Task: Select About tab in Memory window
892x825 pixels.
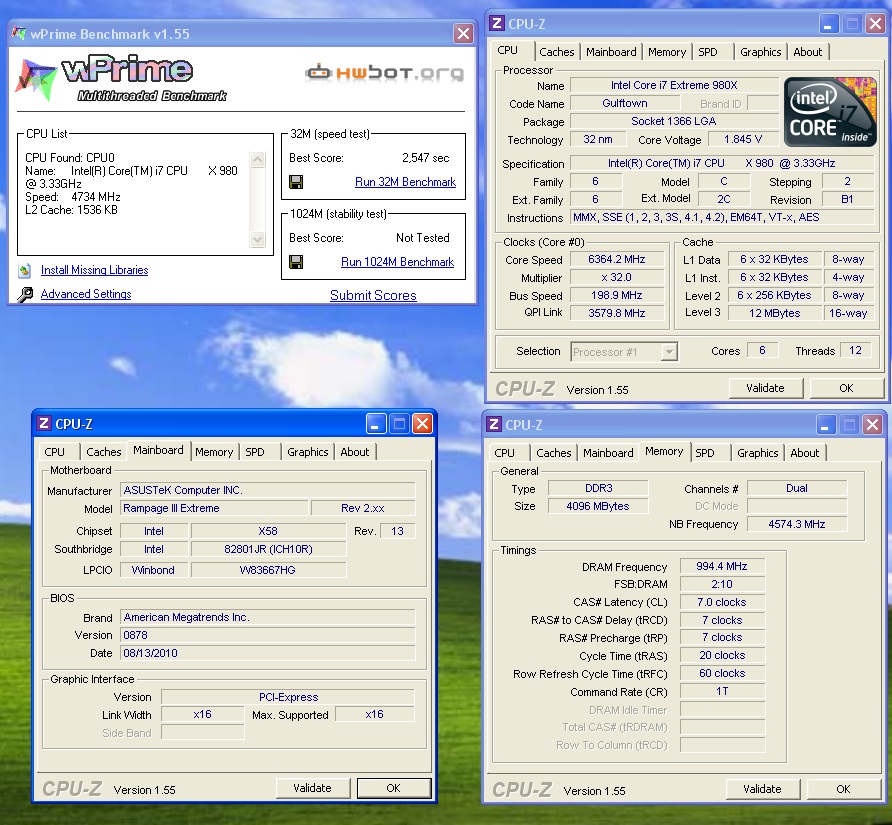Action: point(804,453)
